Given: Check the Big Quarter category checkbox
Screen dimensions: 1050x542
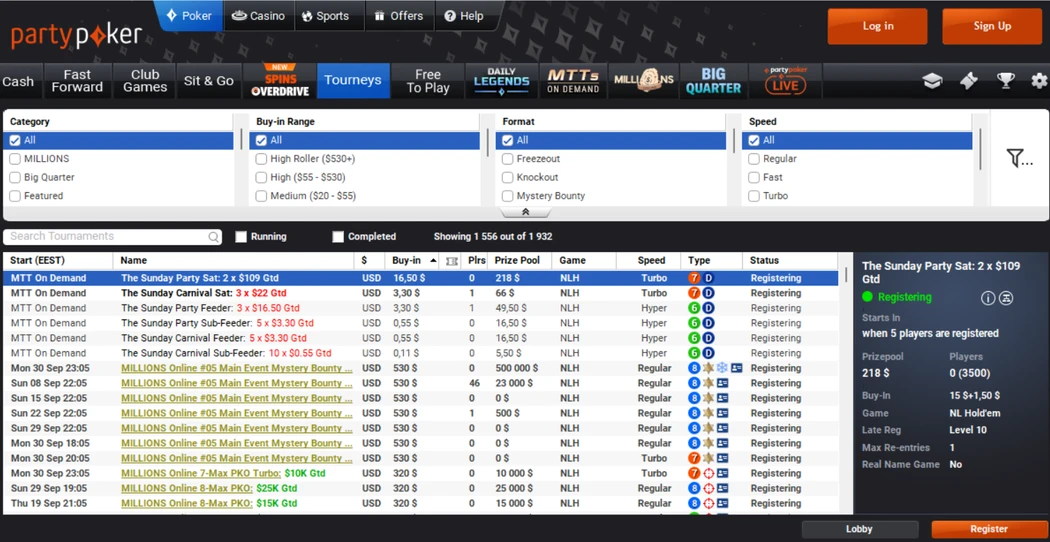Looking at the screenshot, I should click(x=15, y=178).
